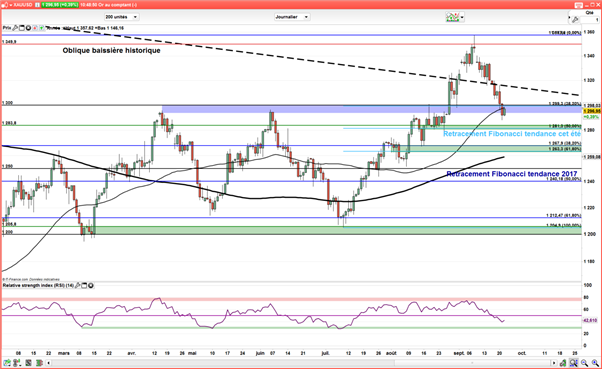Open the 200 unités dropdown
The image size is (602, 369).
pyautogui.click(x=121, y=17)
